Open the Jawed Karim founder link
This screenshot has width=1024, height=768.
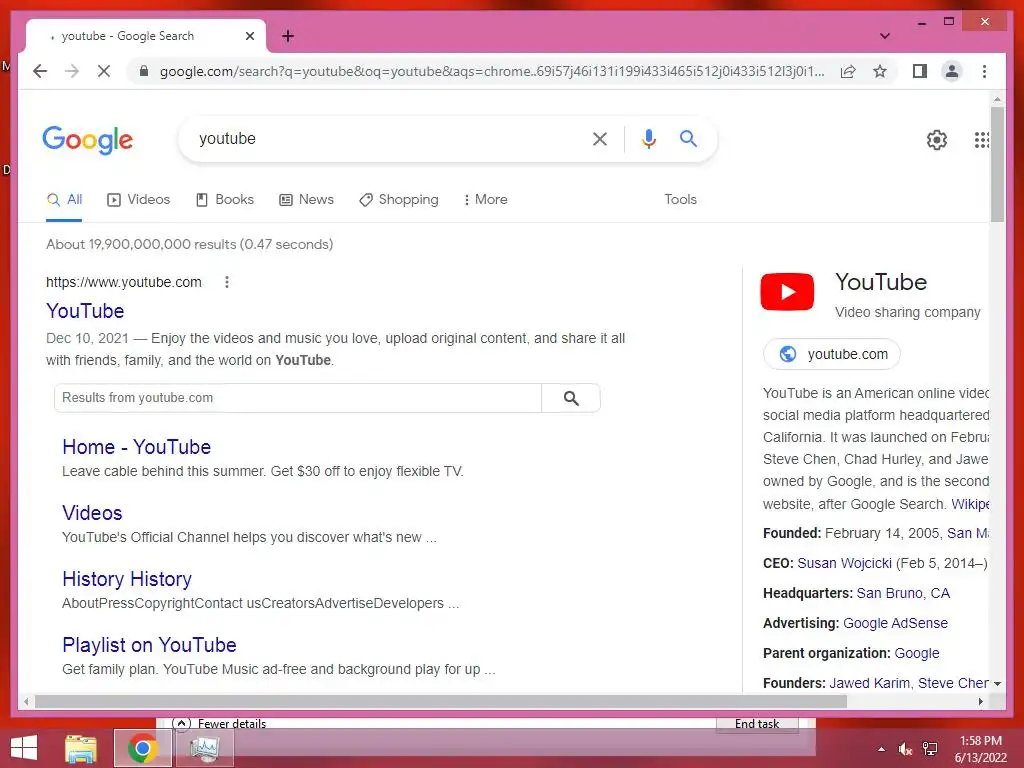(x=869, y=683)
